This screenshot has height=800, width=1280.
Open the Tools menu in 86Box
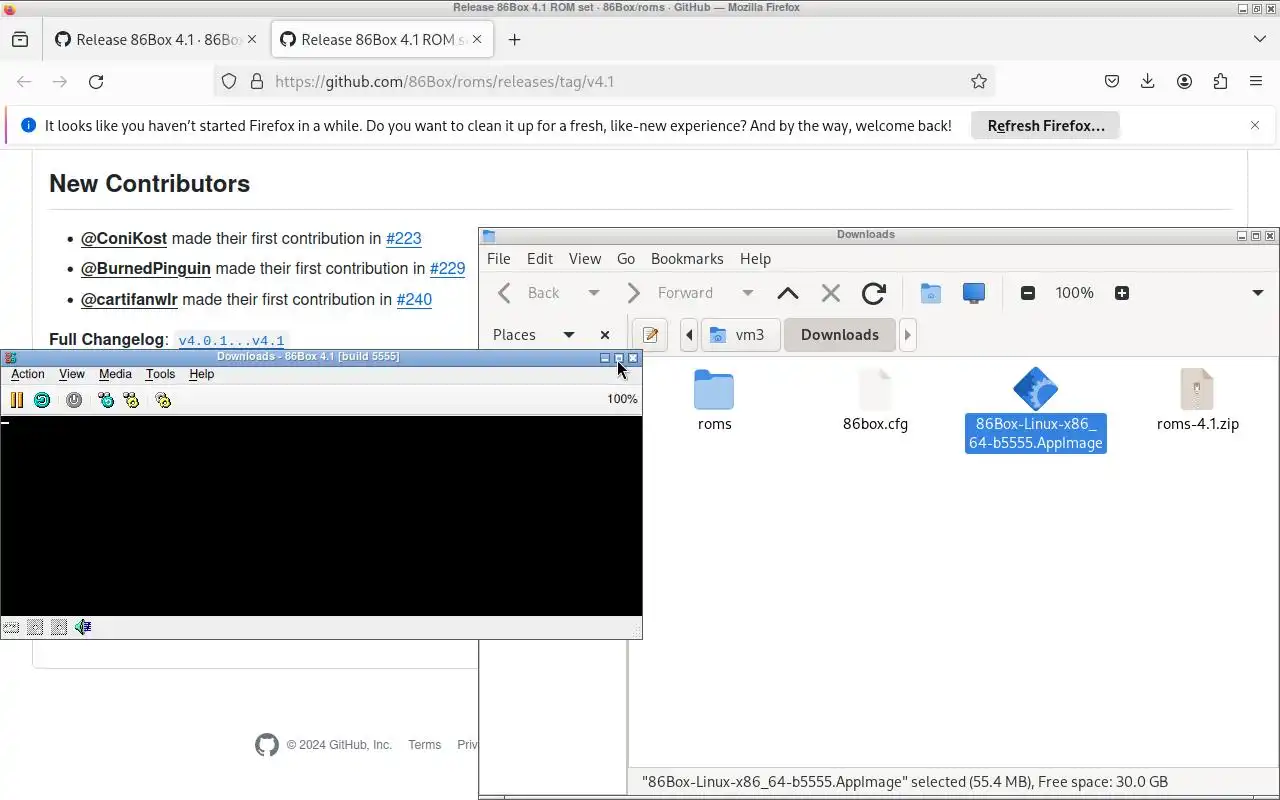[x=160, y=374]
